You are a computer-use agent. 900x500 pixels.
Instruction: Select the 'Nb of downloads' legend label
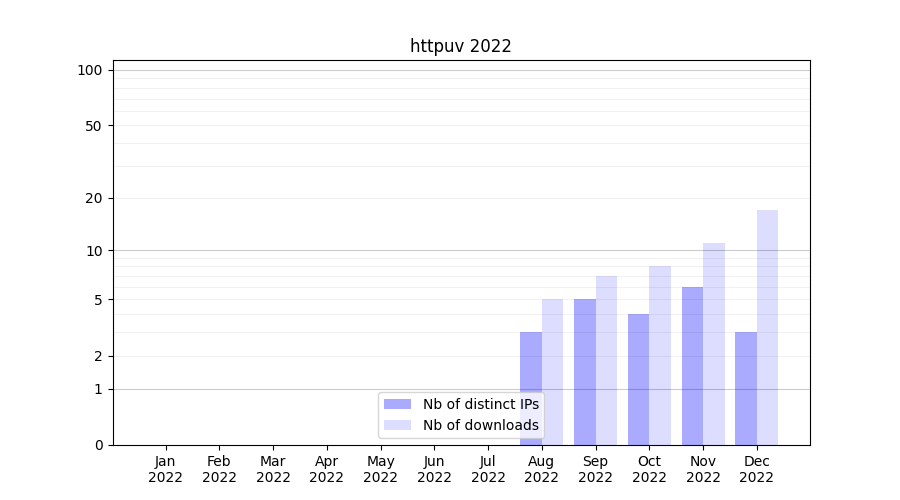[480, 425]
